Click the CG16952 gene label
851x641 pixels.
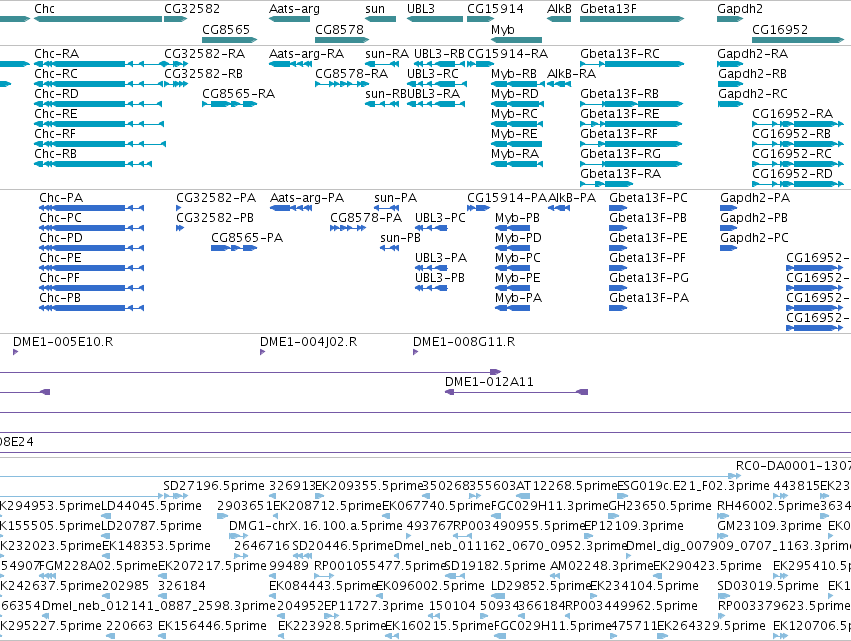click(x=780, y=29)
